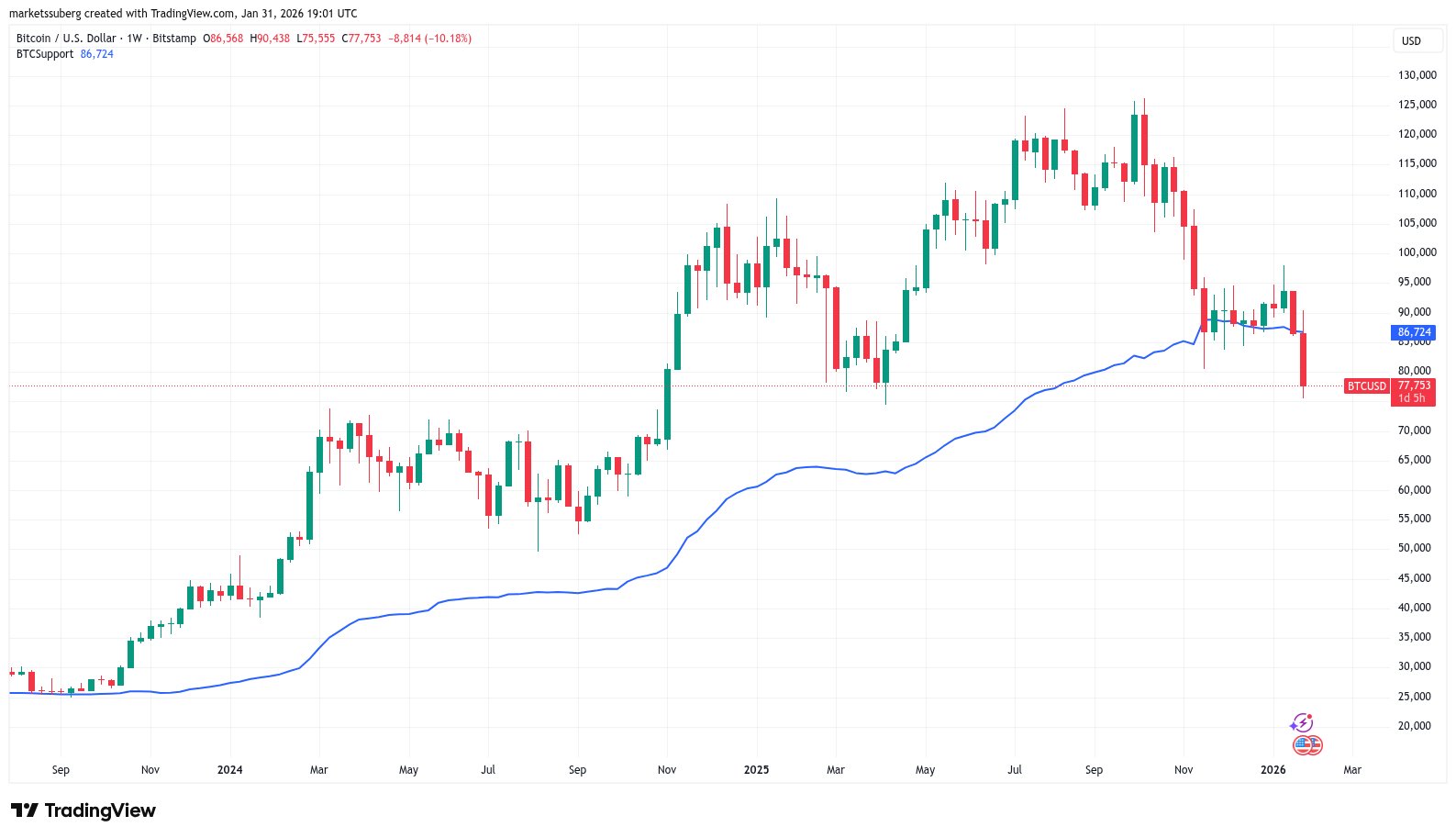Click the Bitstamp exchange name in legend
This screenshot has height=838, width=1456.
pyautogui.click(x=174, y=39)
